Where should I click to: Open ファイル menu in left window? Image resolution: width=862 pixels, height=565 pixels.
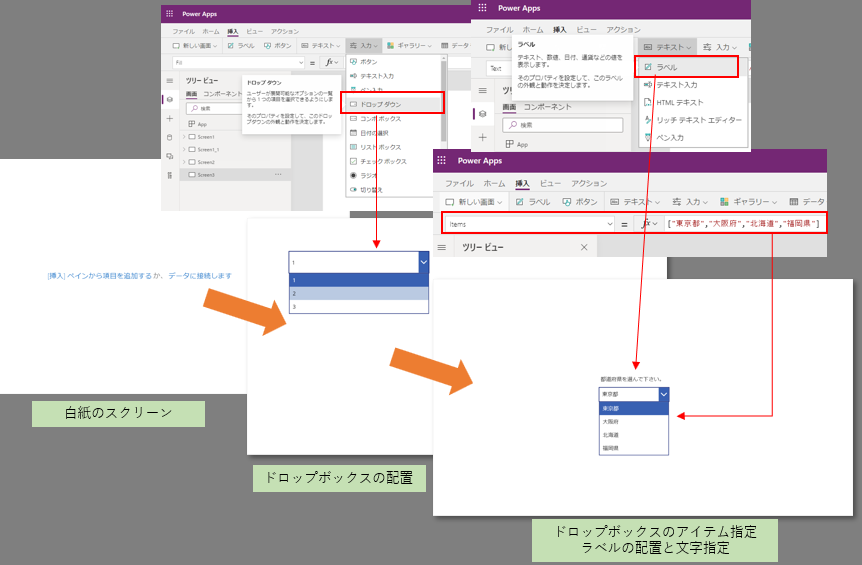tap(184, 31)
